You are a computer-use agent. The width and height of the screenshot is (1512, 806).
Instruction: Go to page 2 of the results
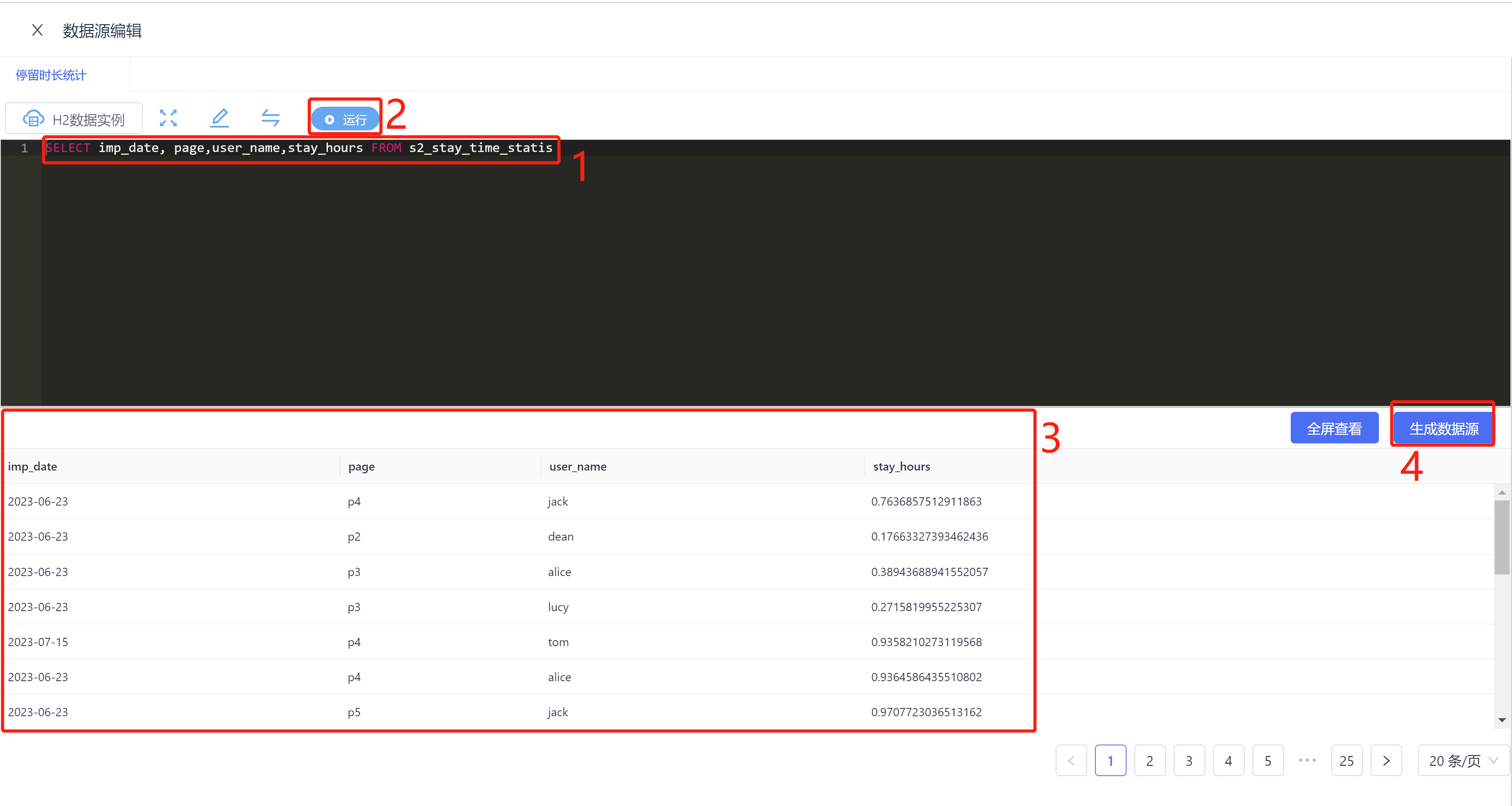[x=1149, y=761]
